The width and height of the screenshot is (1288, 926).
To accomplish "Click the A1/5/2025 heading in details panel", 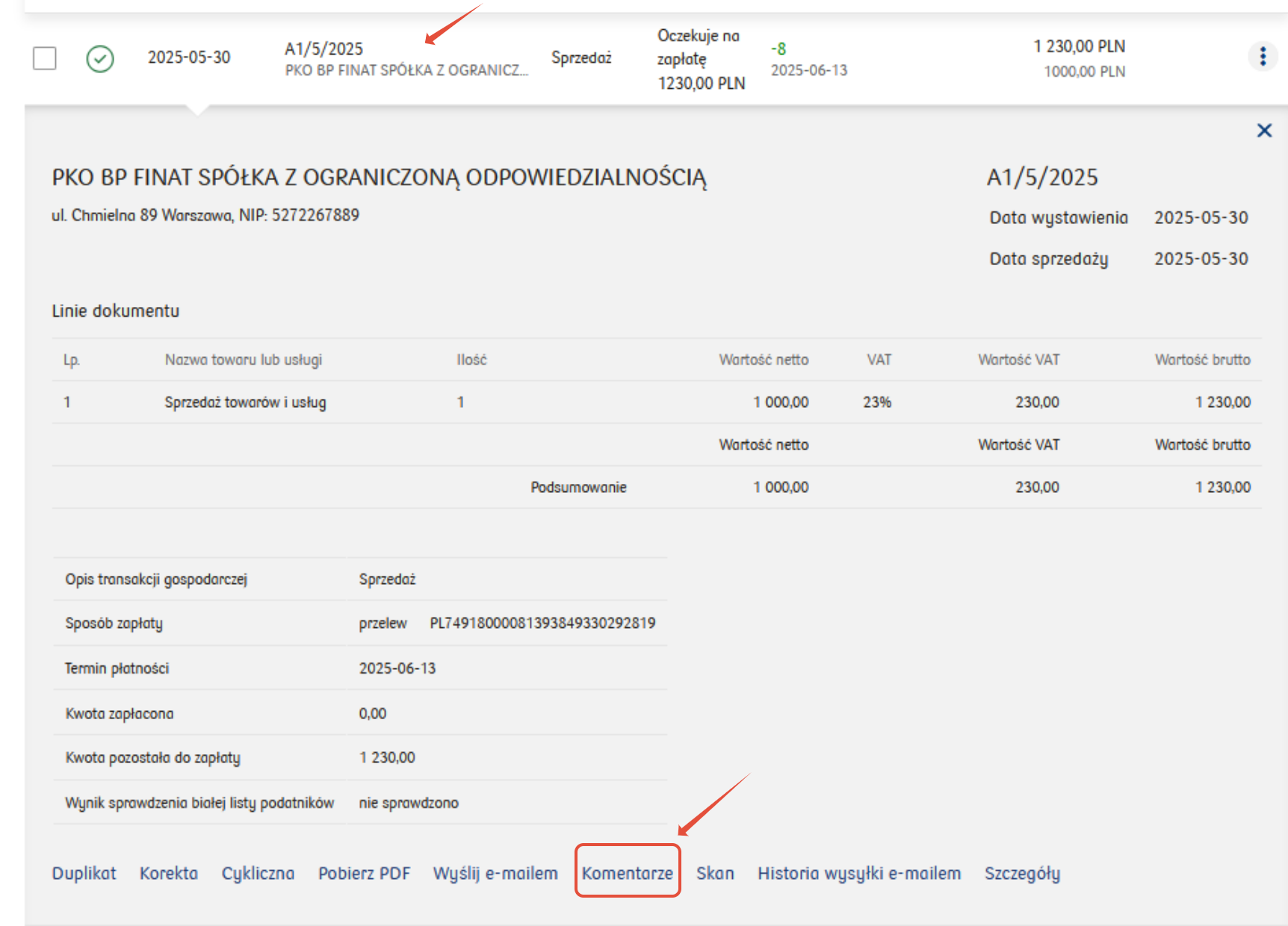I will pos(1042,178).
